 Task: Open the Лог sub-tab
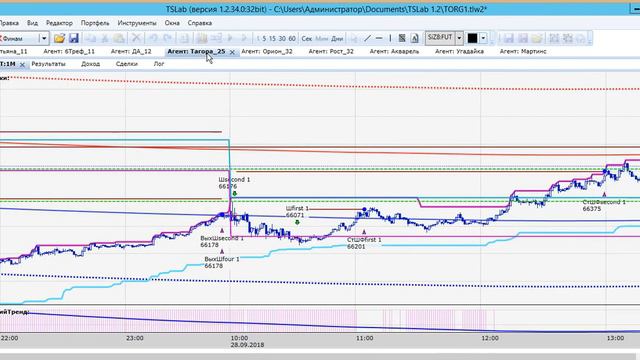tap(159, 64)
